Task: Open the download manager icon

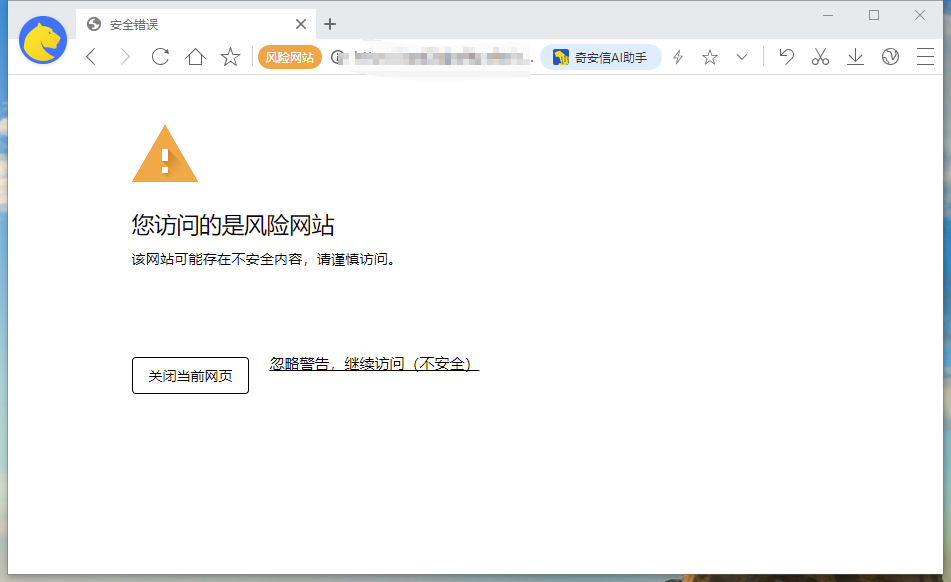Action: pyautogui.click(x=855, y=57)
